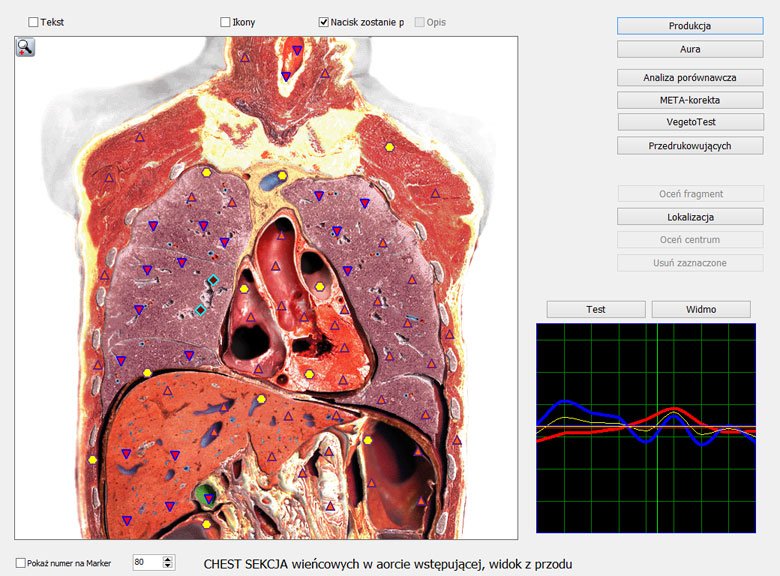
Task: Click yellow hexagon marker on far left rib edge
Action: tap(92, 459)
